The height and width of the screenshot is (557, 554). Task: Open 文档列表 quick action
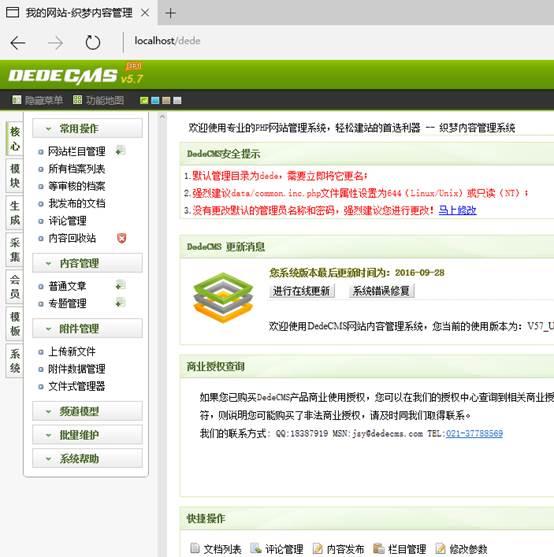point(216,548)
